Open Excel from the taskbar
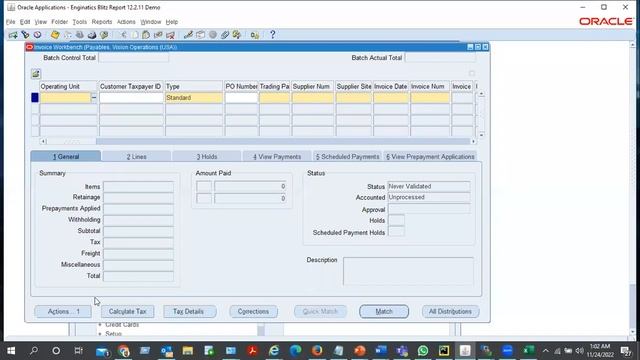The height and width of the screenshot is (360, 640). pyautogui.click(x=529, y=350)
